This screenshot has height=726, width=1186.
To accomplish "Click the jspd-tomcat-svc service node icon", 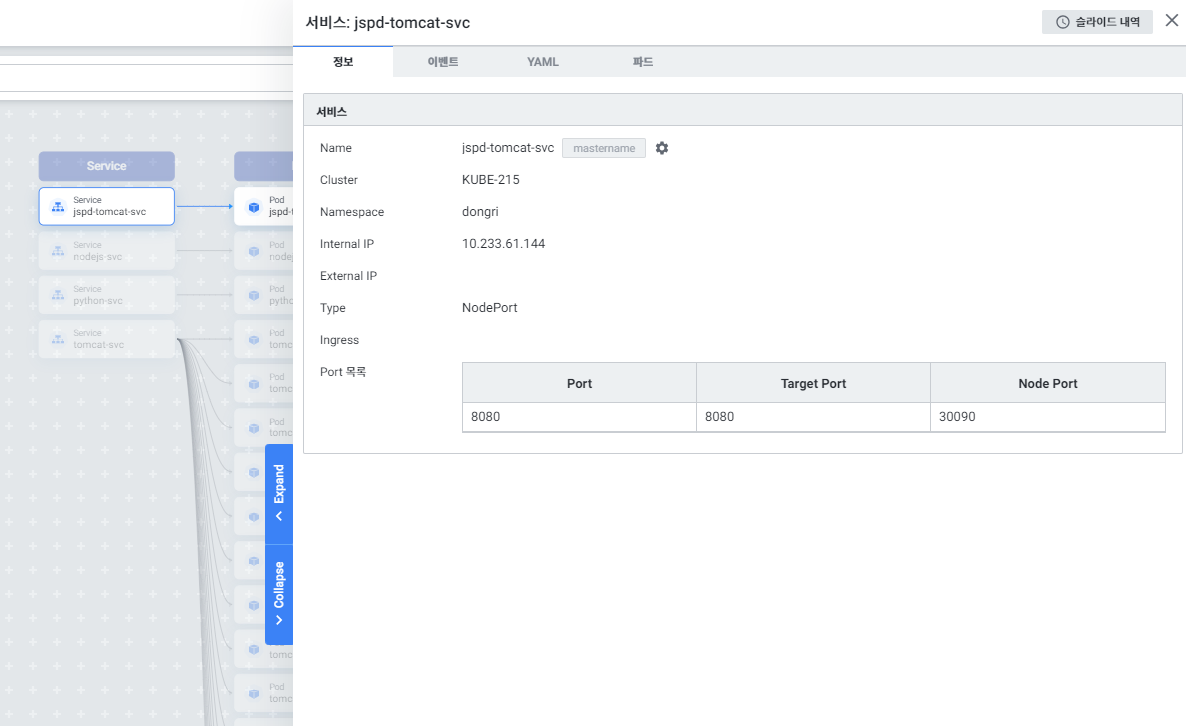I will (x=58, y=207).
